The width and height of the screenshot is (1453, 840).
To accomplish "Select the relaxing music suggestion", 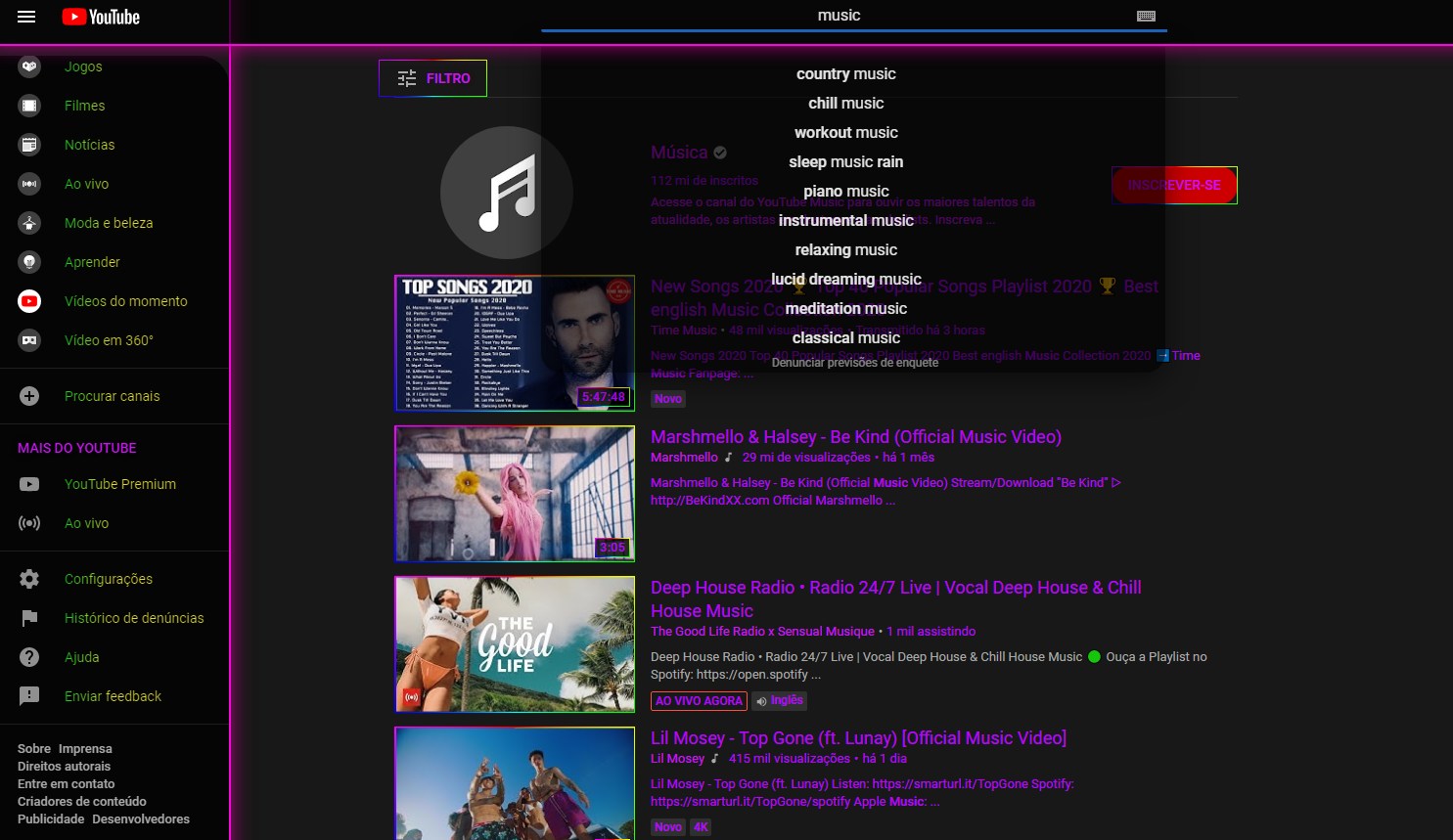I will (x=846, y=250).
